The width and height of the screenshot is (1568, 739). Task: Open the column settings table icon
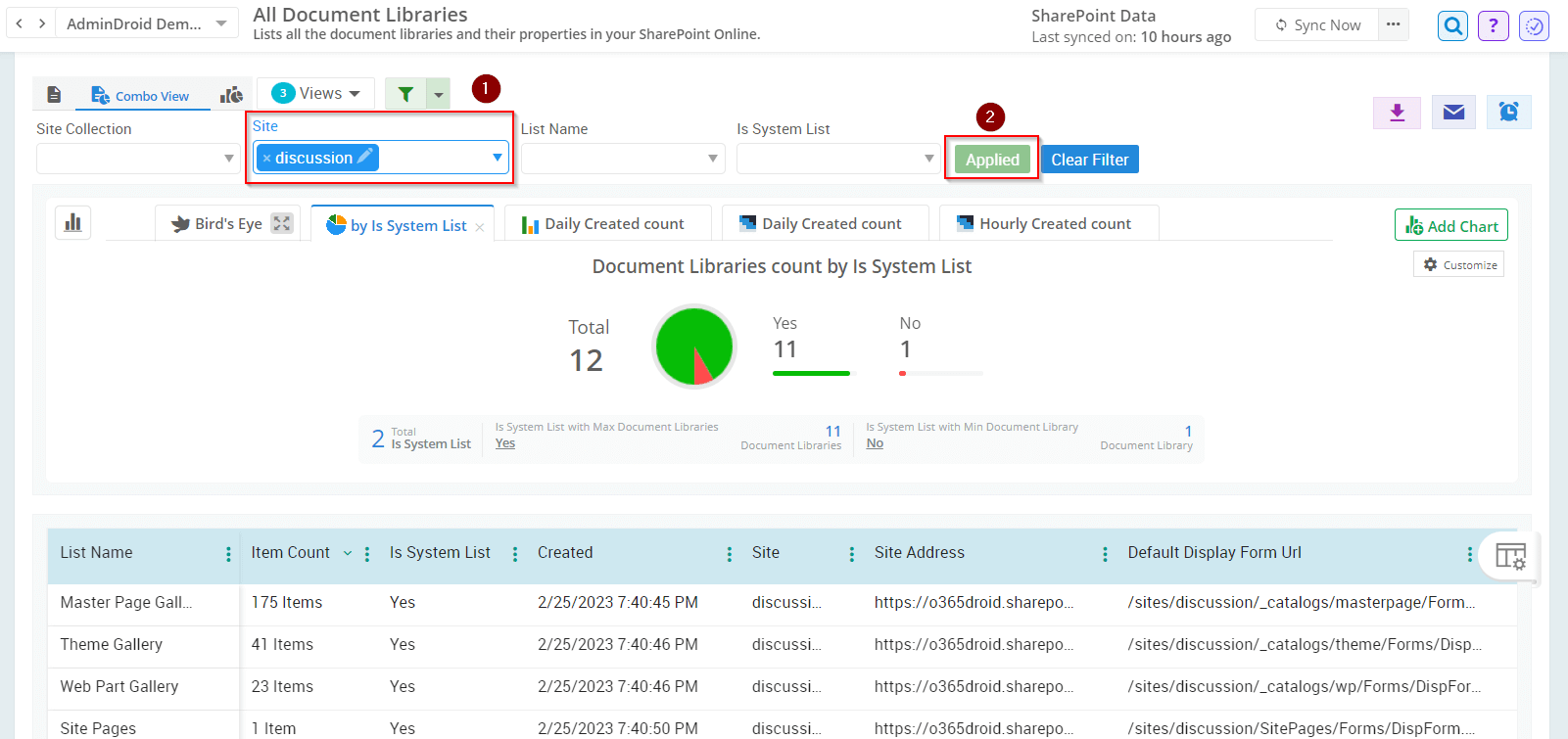click(x=1510, y=556)
